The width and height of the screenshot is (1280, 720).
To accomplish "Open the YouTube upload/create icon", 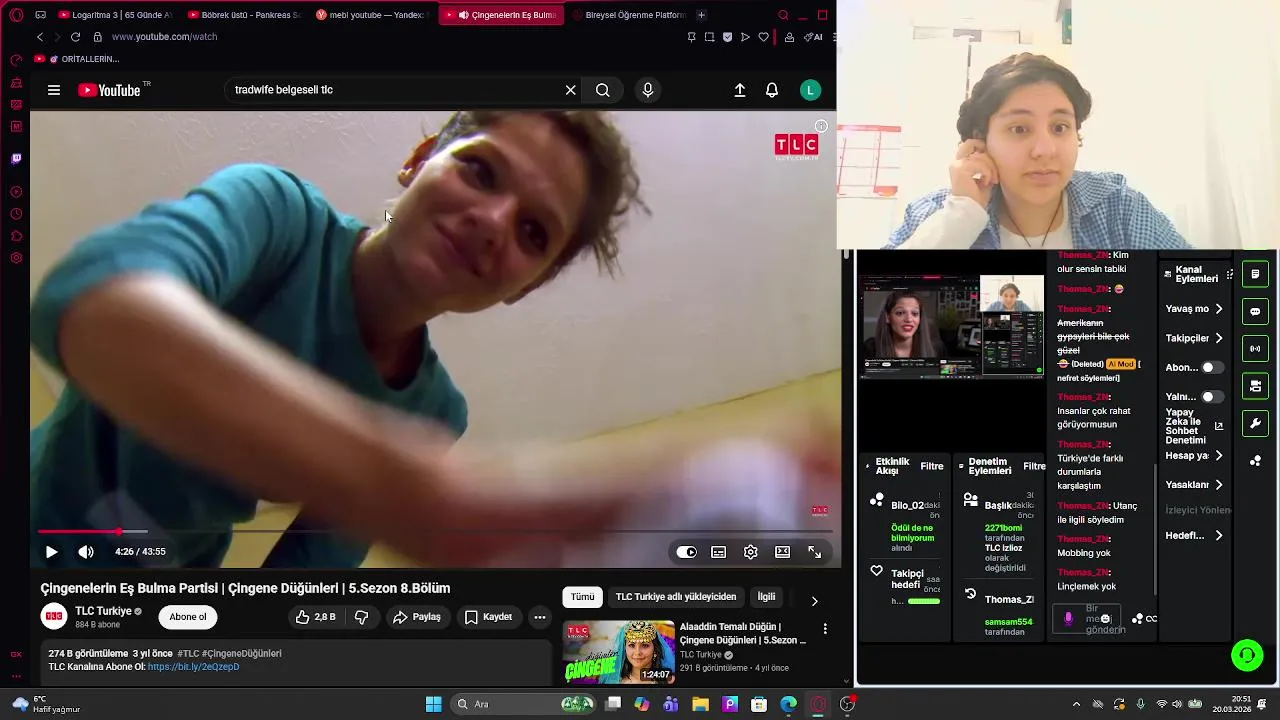I will (740, 90).
